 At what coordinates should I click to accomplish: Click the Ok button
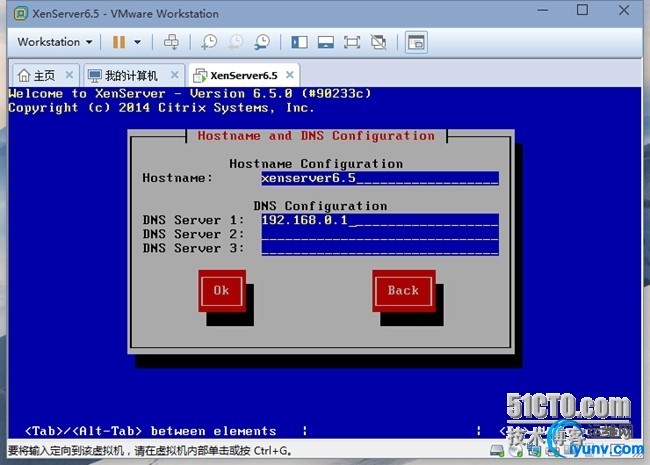[x=222, y=291]
